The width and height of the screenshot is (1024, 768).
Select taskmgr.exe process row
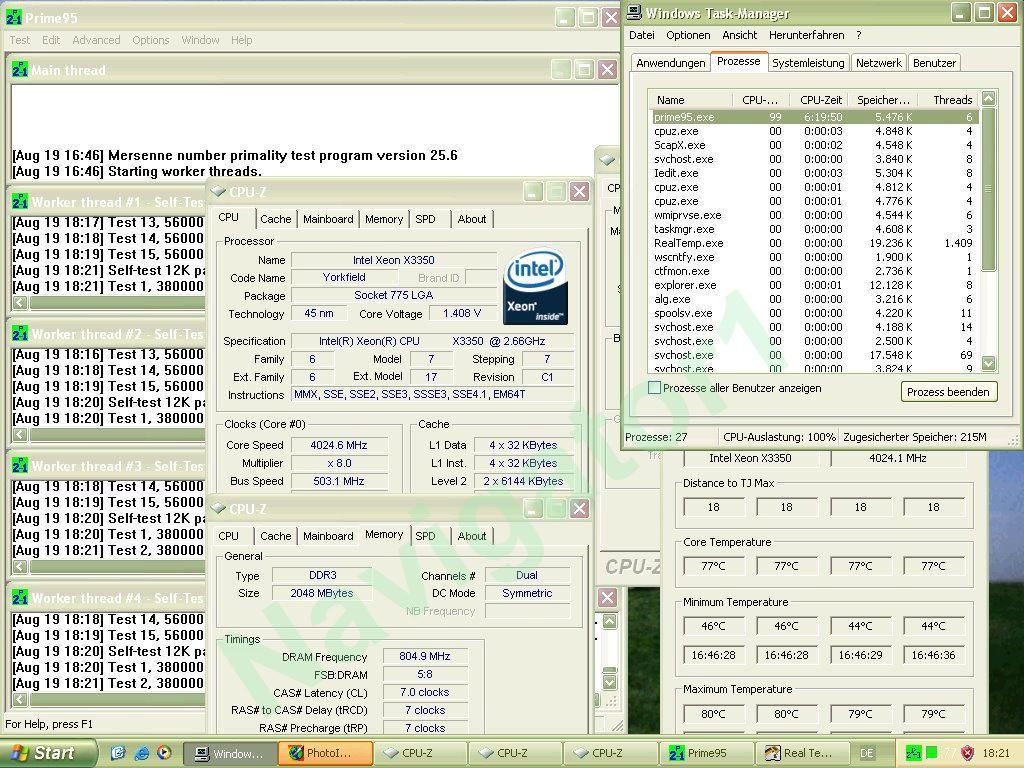tap(814, 229)
